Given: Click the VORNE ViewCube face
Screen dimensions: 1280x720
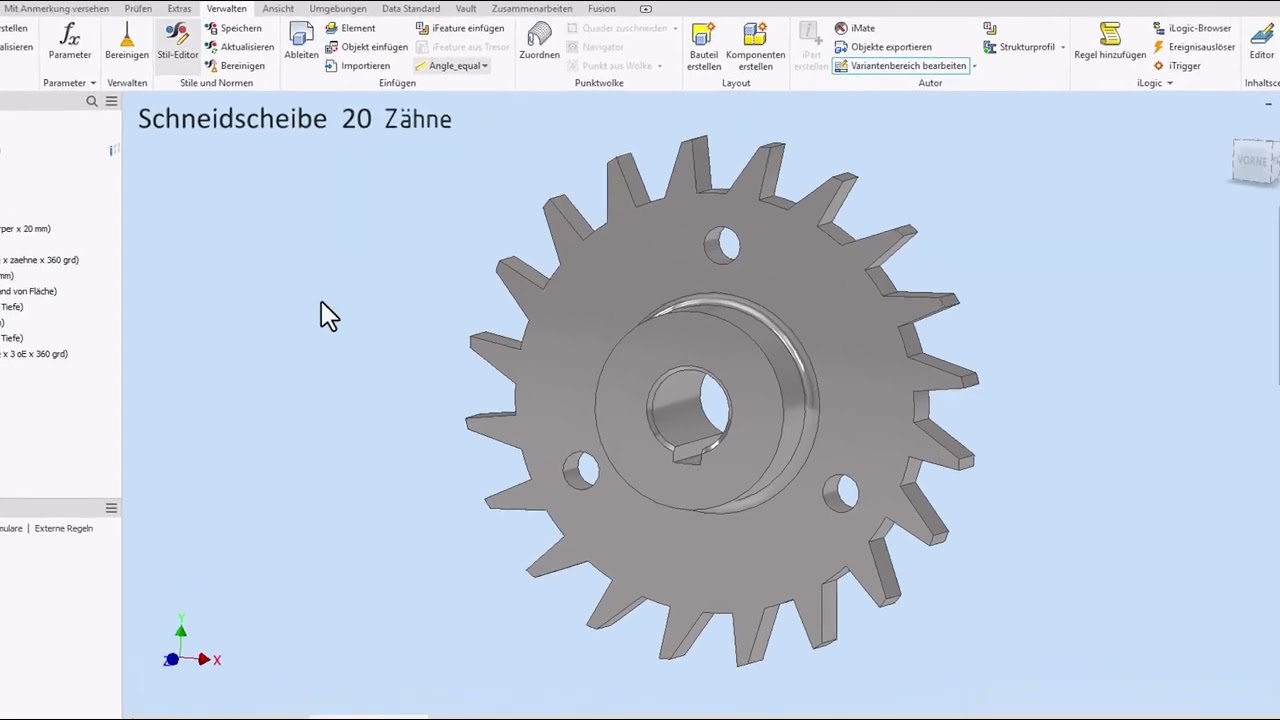Looking at the screenshot, I should click(x=1254, y=161).
